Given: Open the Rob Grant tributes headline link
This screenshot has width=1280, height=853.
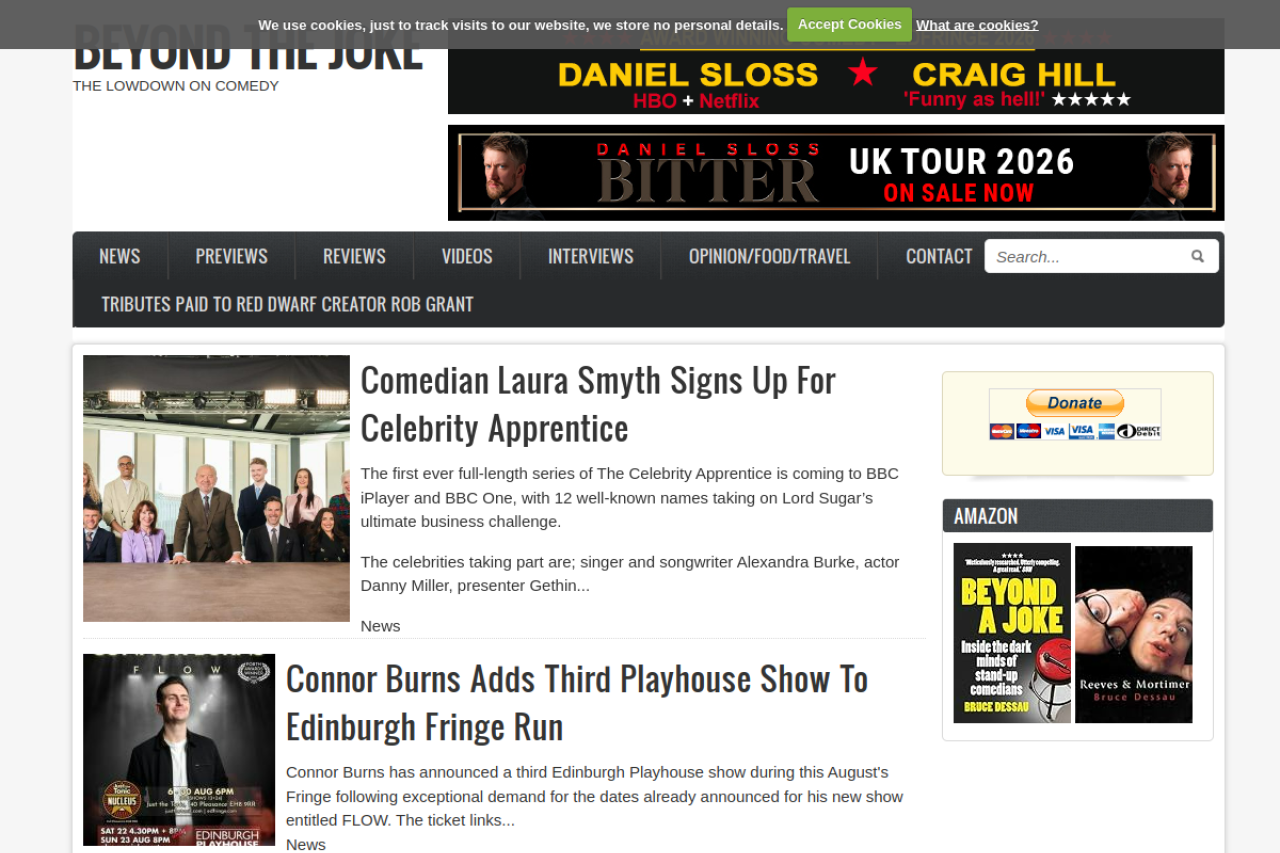Looking at the screenshot, I should 287,304.
